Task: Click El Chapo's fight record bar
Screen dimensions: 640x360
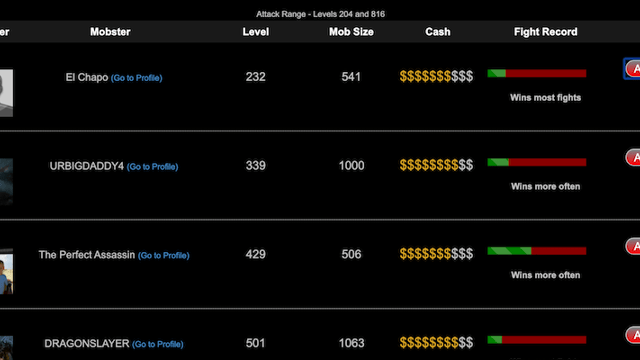Action: 537,73
